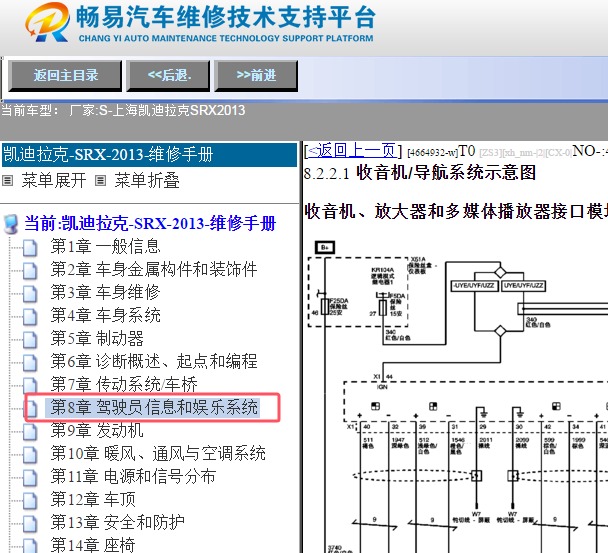This screenshot has width=608, height=553.
Task: Open 第14章 座椅
Action: (x=93, y=545)
